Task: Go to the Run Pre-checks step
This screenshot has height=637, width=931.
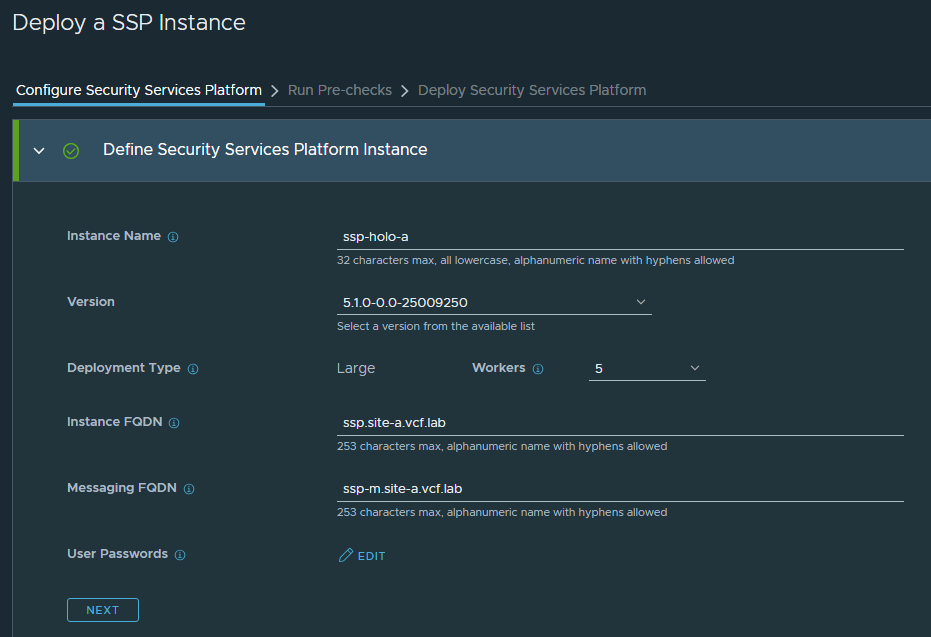Action: point(339,90)
